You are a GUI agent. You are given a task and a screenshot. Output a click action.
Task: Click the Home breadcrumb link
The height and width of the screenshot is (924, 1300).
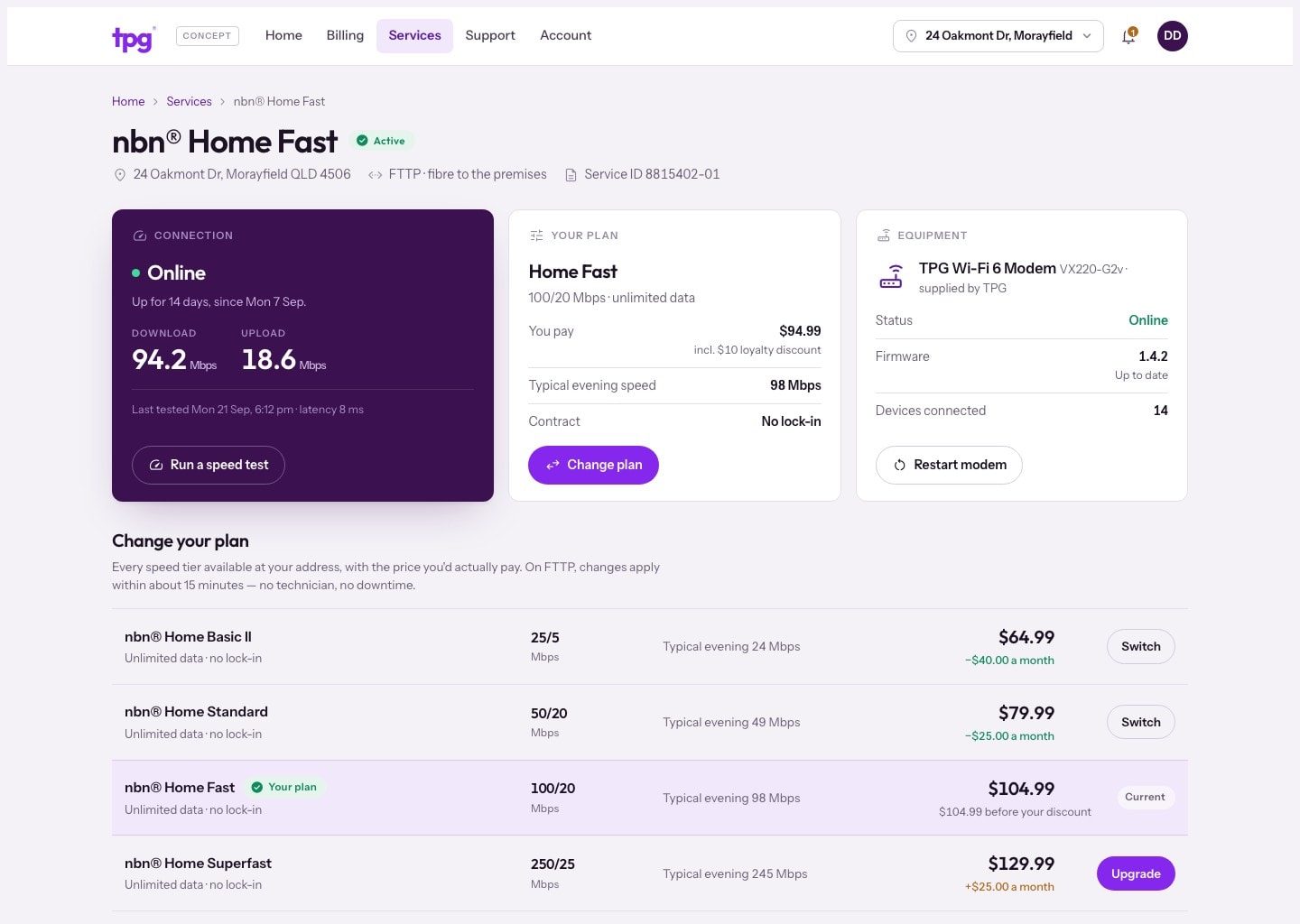click(128, 101)
